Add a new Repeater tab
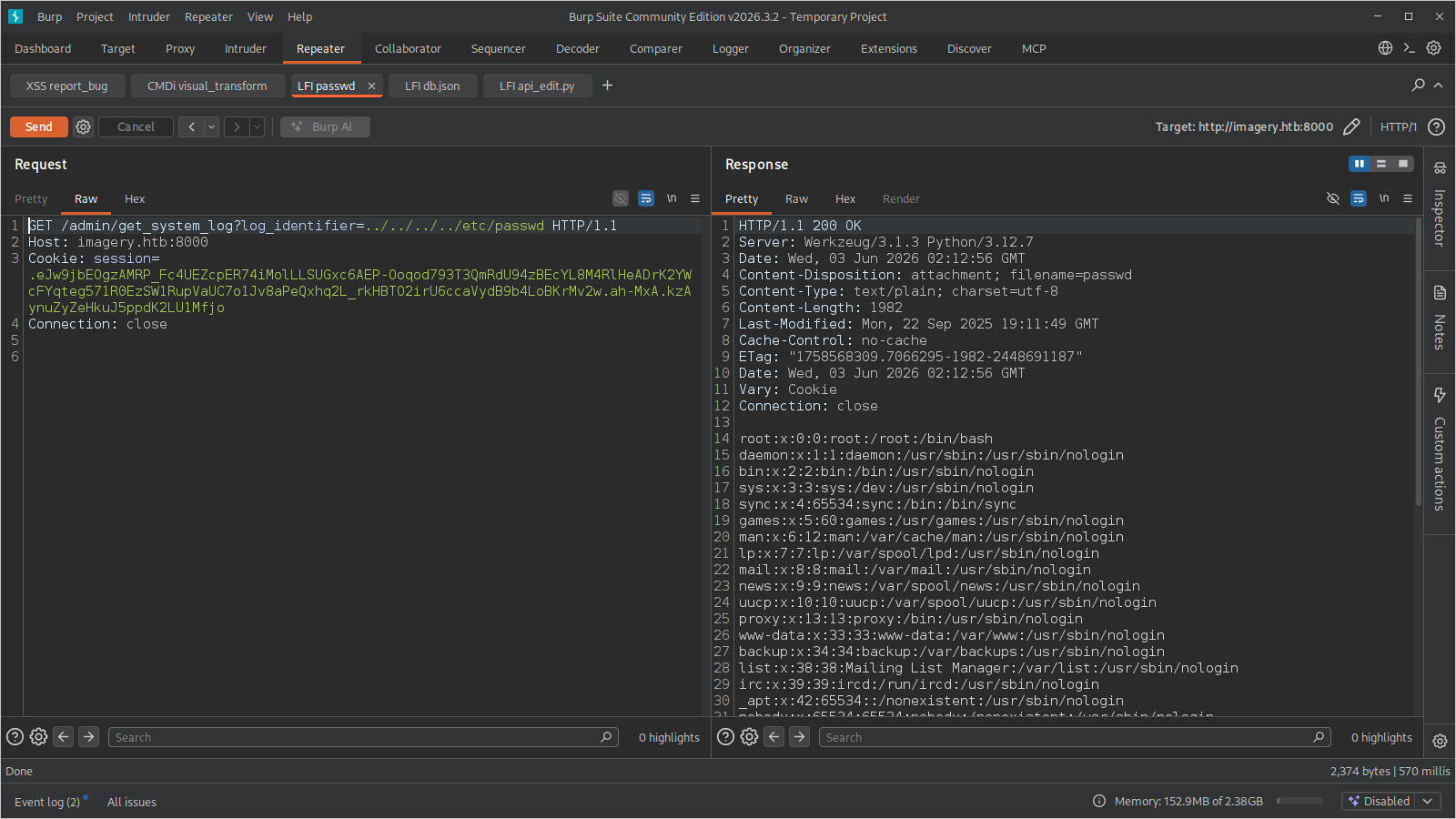This screenshot has height=819, width=1456. pyautogui.click(x=607, y=86)
